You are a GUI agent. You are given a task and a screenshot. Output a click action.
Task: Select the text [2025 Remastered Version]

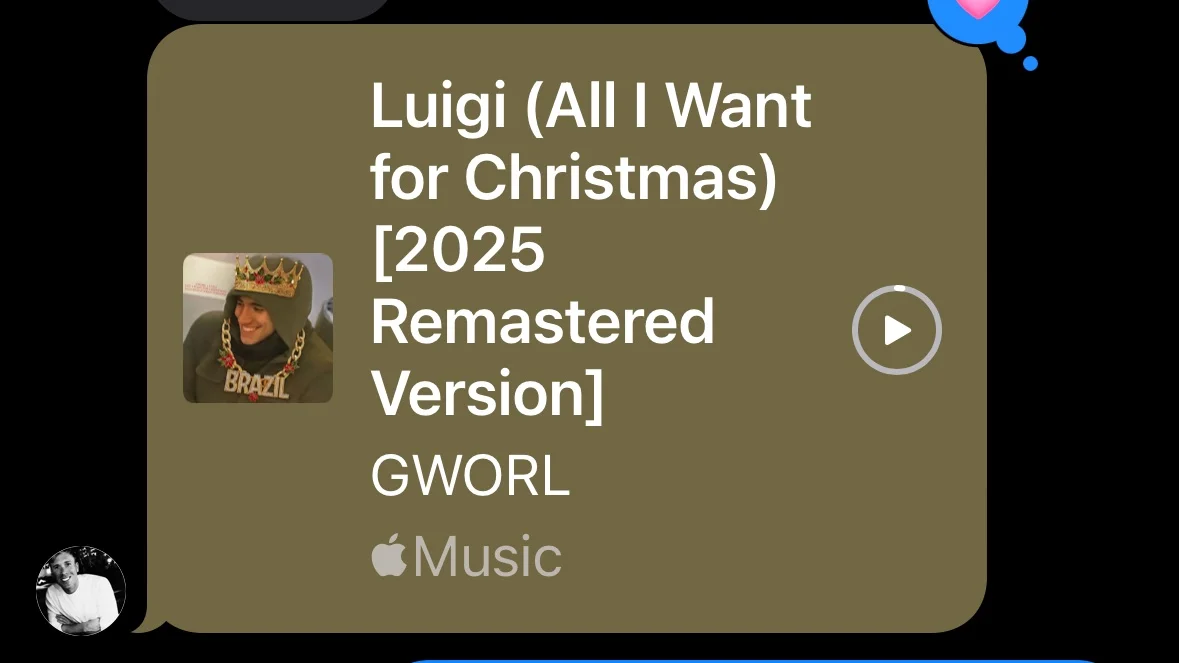542,323
